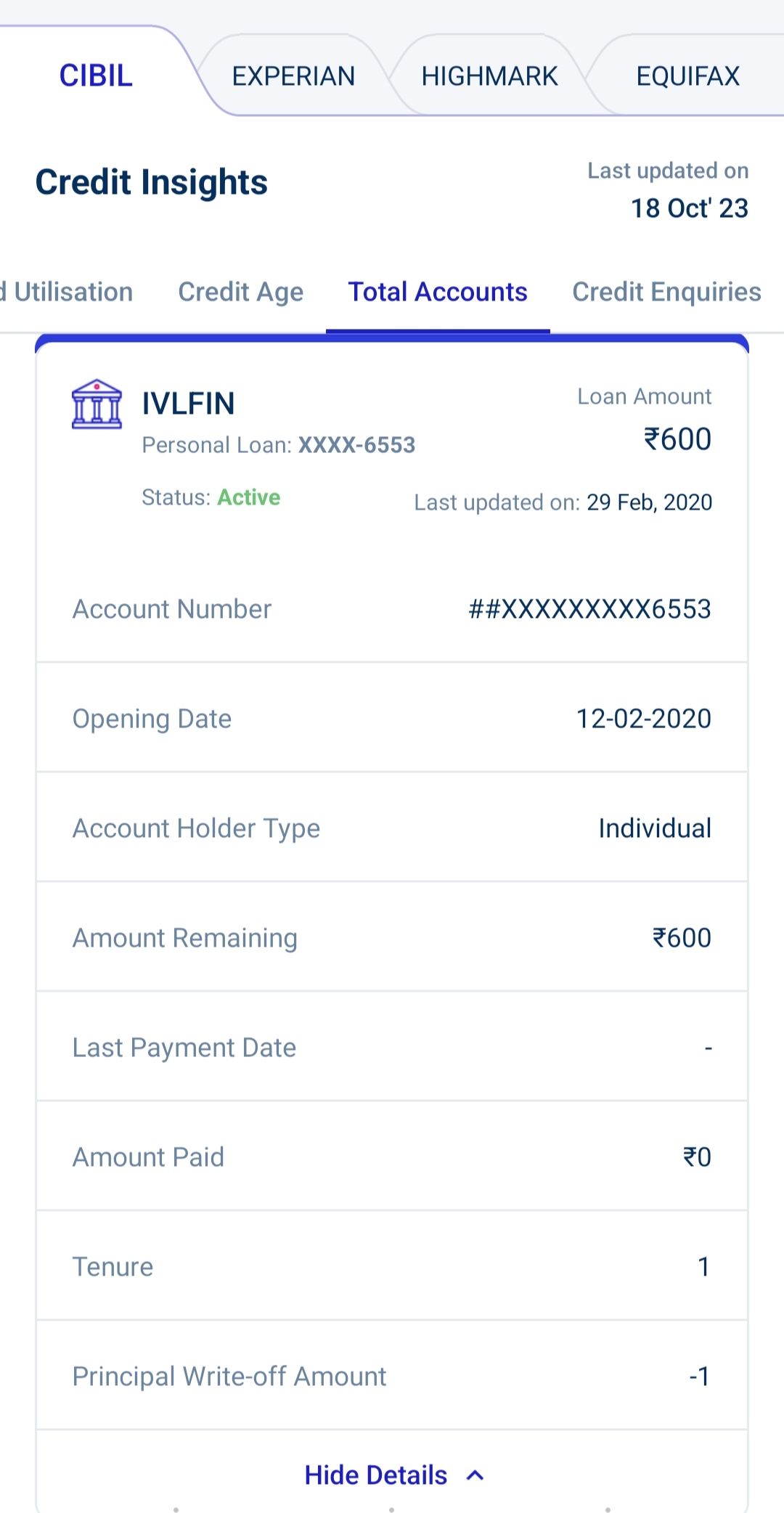Select the Total Accounts insights tab

[x=438, y=292]
